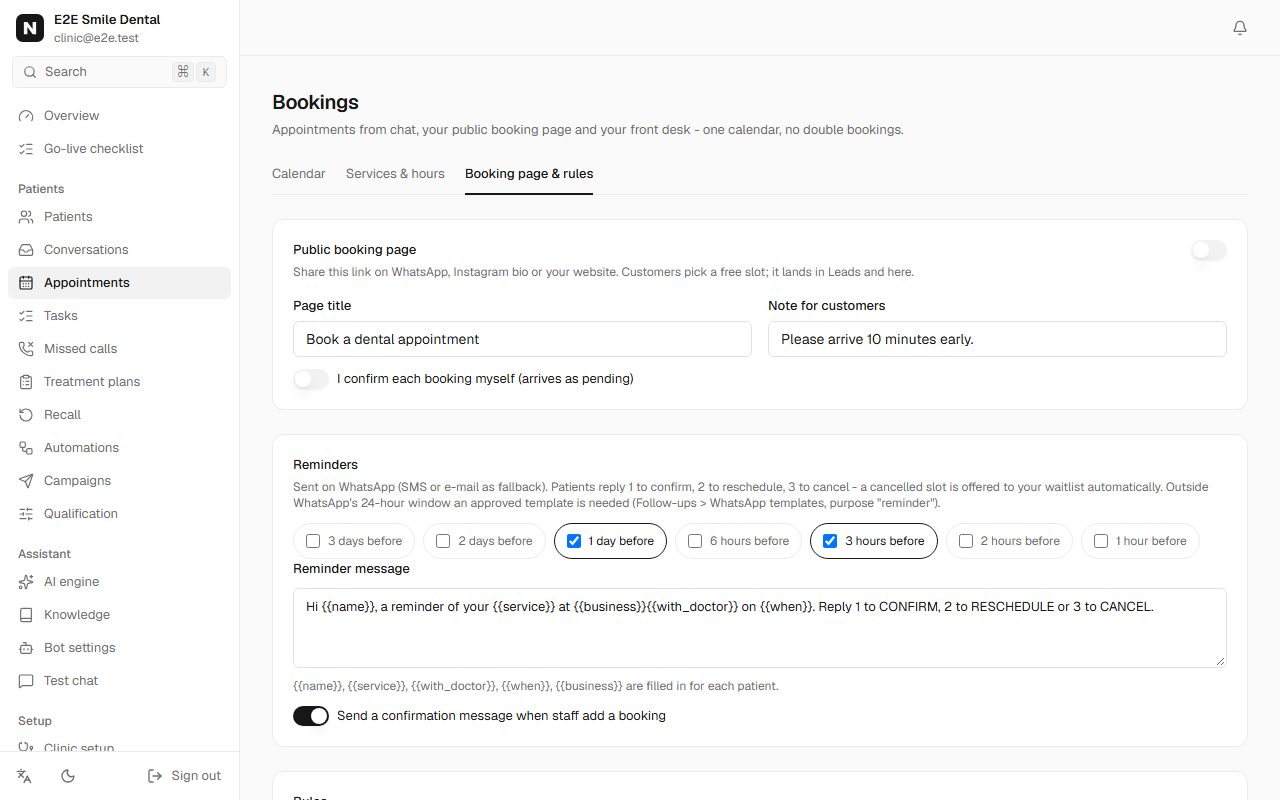Switch to the Services & hours tab
Image resolution: width=1280 pixels, height=800 pixels.
click(395, 174)
